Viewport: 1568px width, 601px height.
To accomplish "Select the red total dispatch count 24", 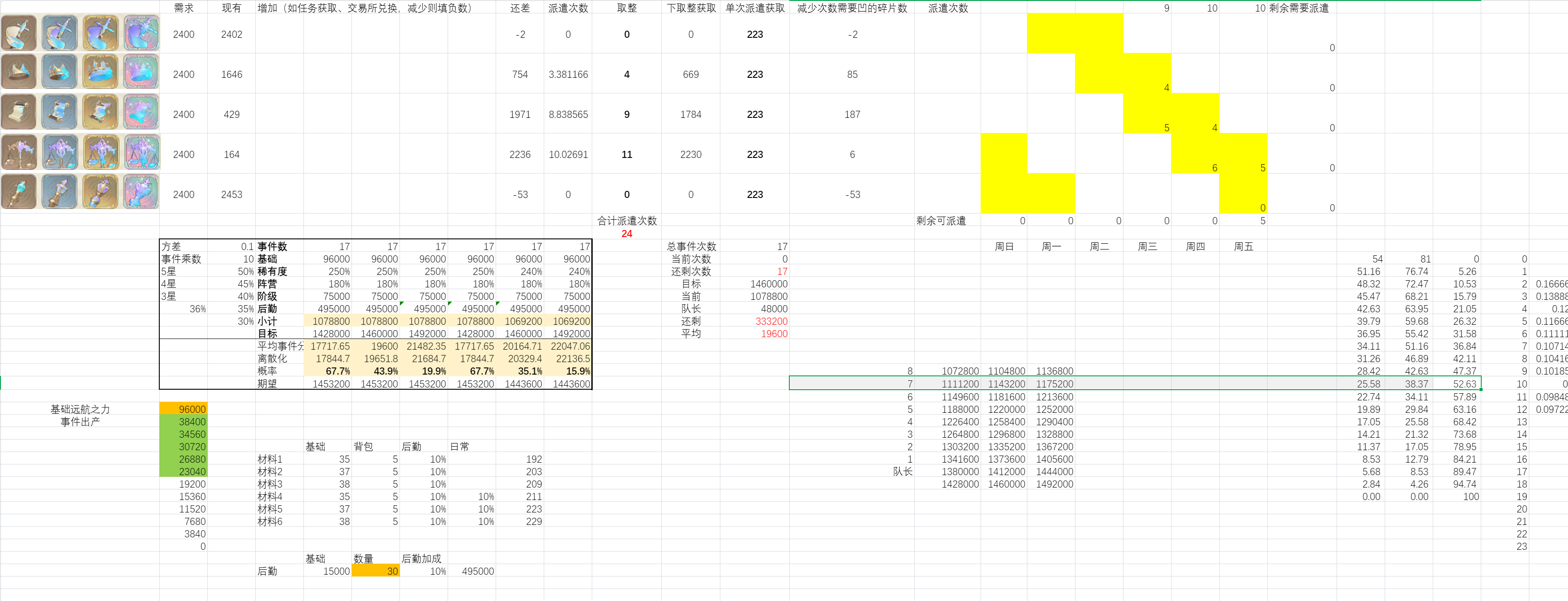I will (626, 234).
